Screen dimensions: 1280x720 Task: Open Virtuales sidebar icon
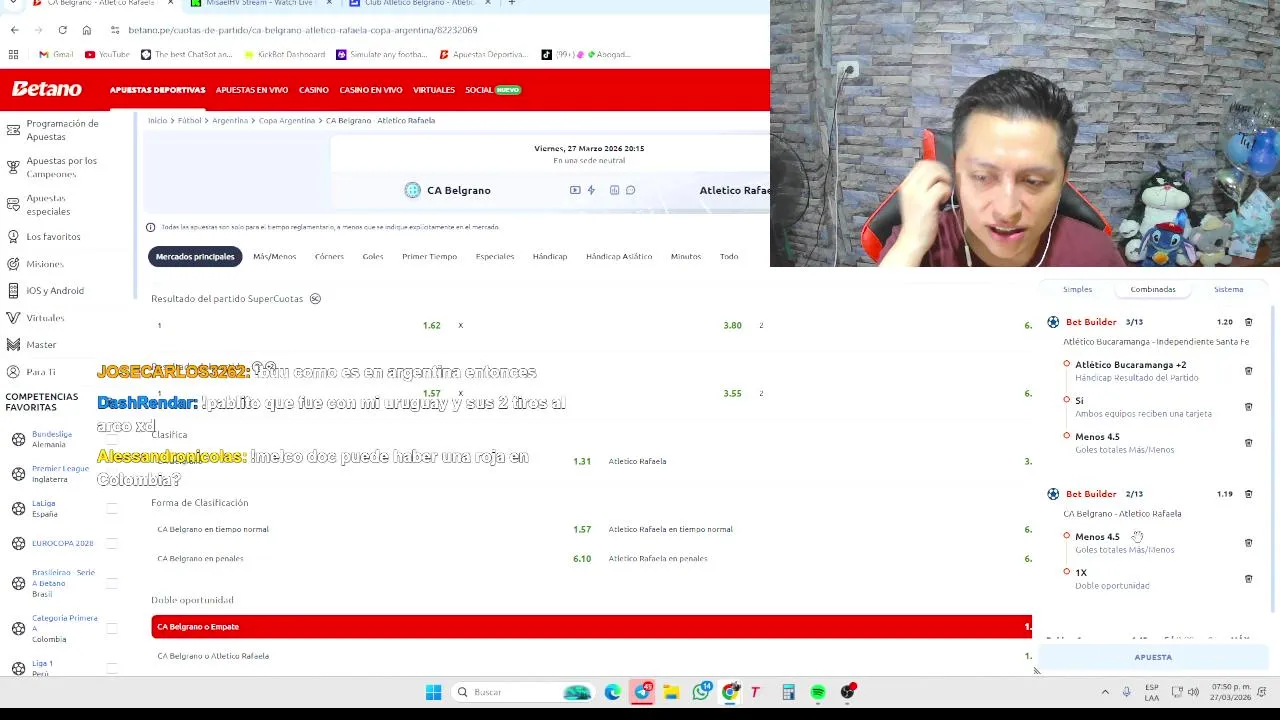pos(13,318)
